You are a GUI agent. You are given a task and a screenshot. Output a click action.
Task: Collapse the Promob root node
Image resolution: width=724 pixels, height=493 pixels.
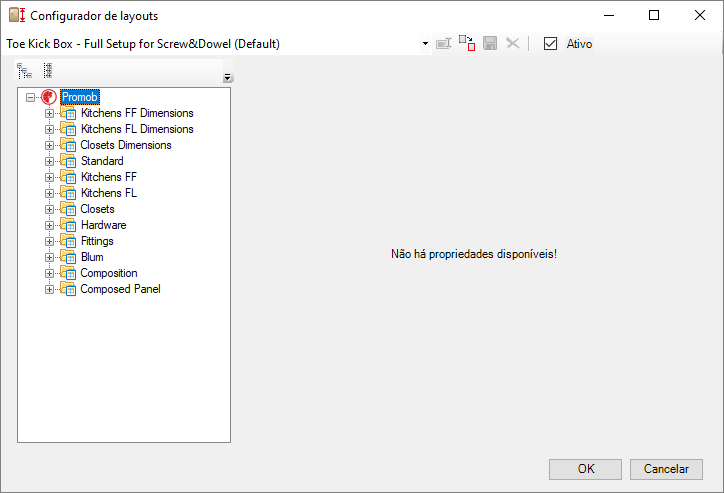click(x=30, y=97)
